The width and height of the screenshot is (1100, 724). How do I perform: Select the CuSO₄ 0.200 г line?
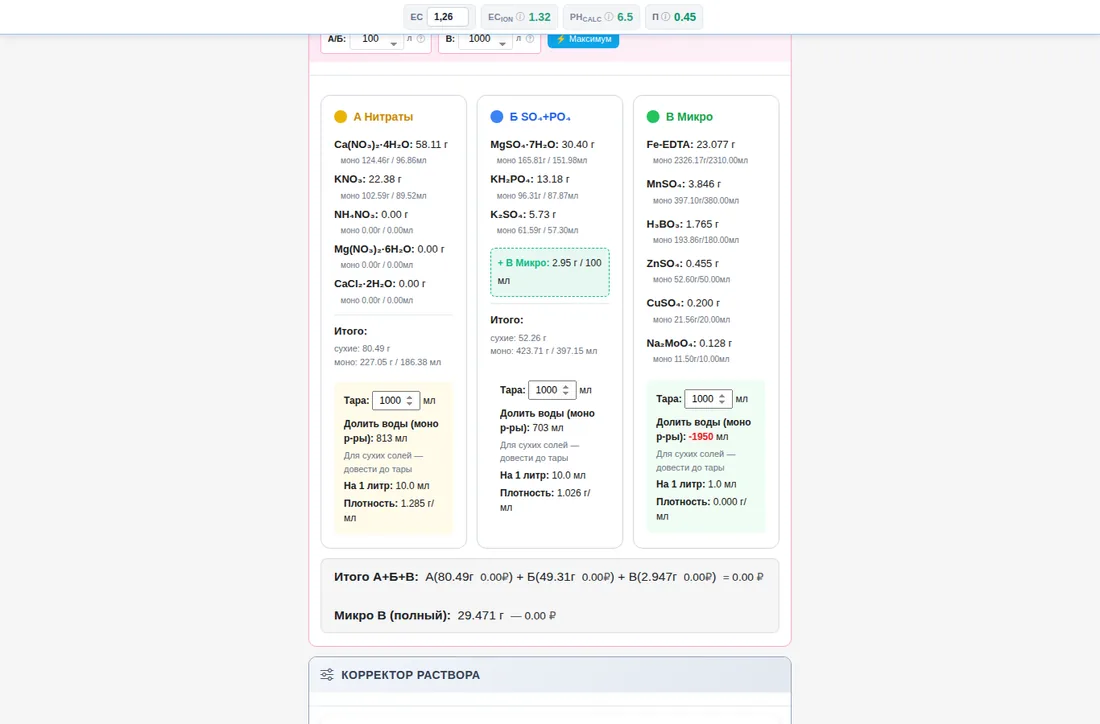coord(683,303)
